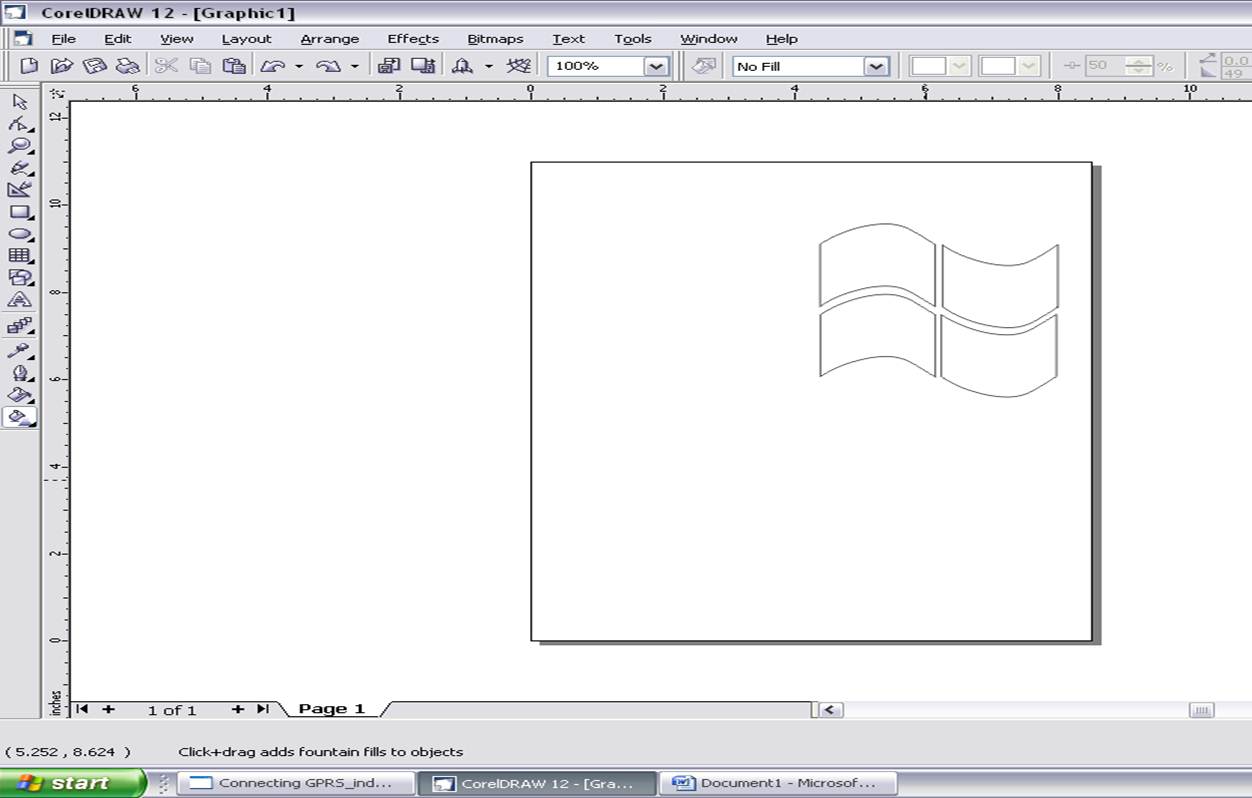Viewport: 1252px width, 798px height.
Task: Open the Bitmaps menu
Action: coord(495,39)
